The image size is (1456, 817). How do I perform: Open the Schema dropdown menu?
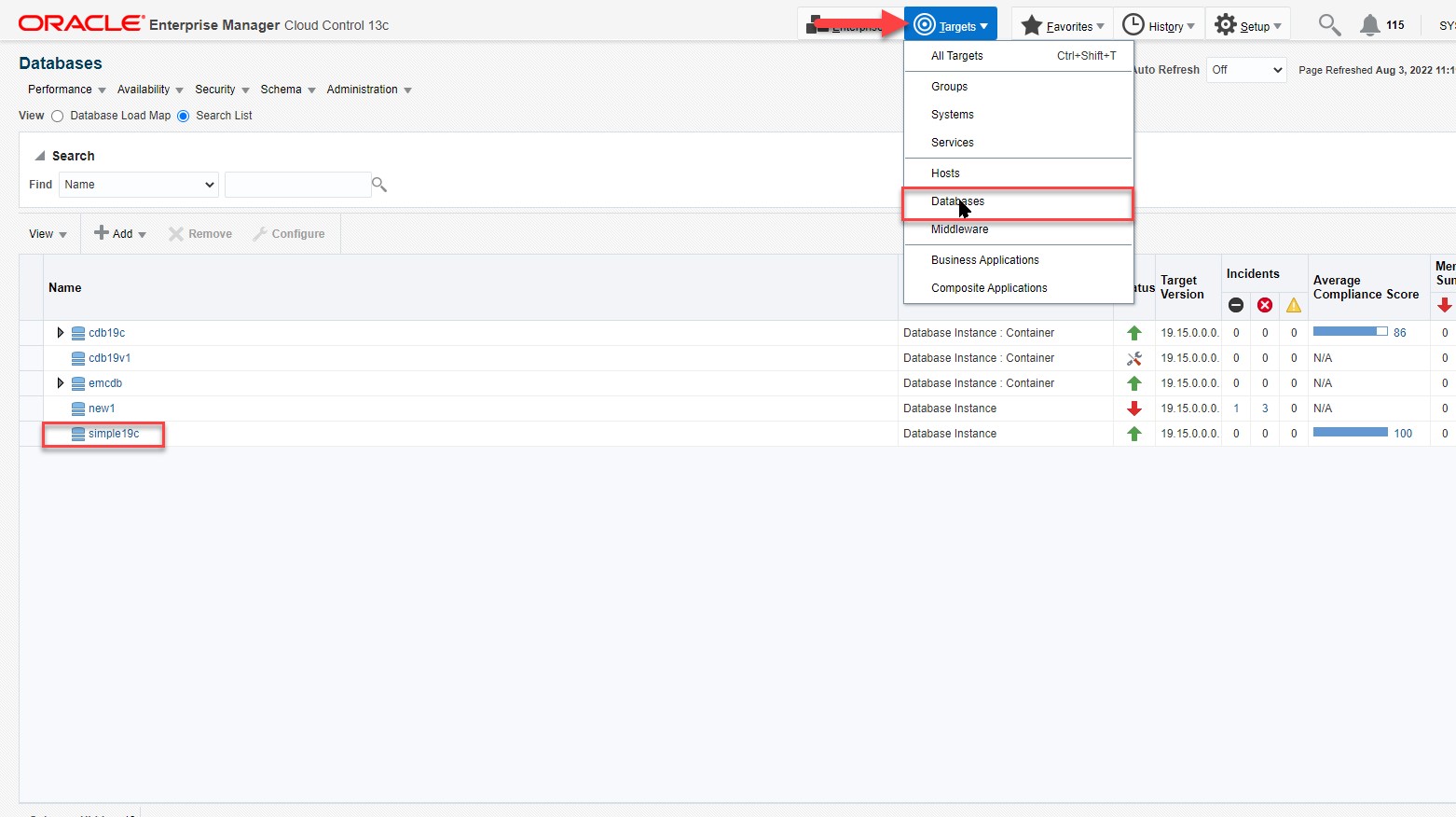tap(288, 90)
